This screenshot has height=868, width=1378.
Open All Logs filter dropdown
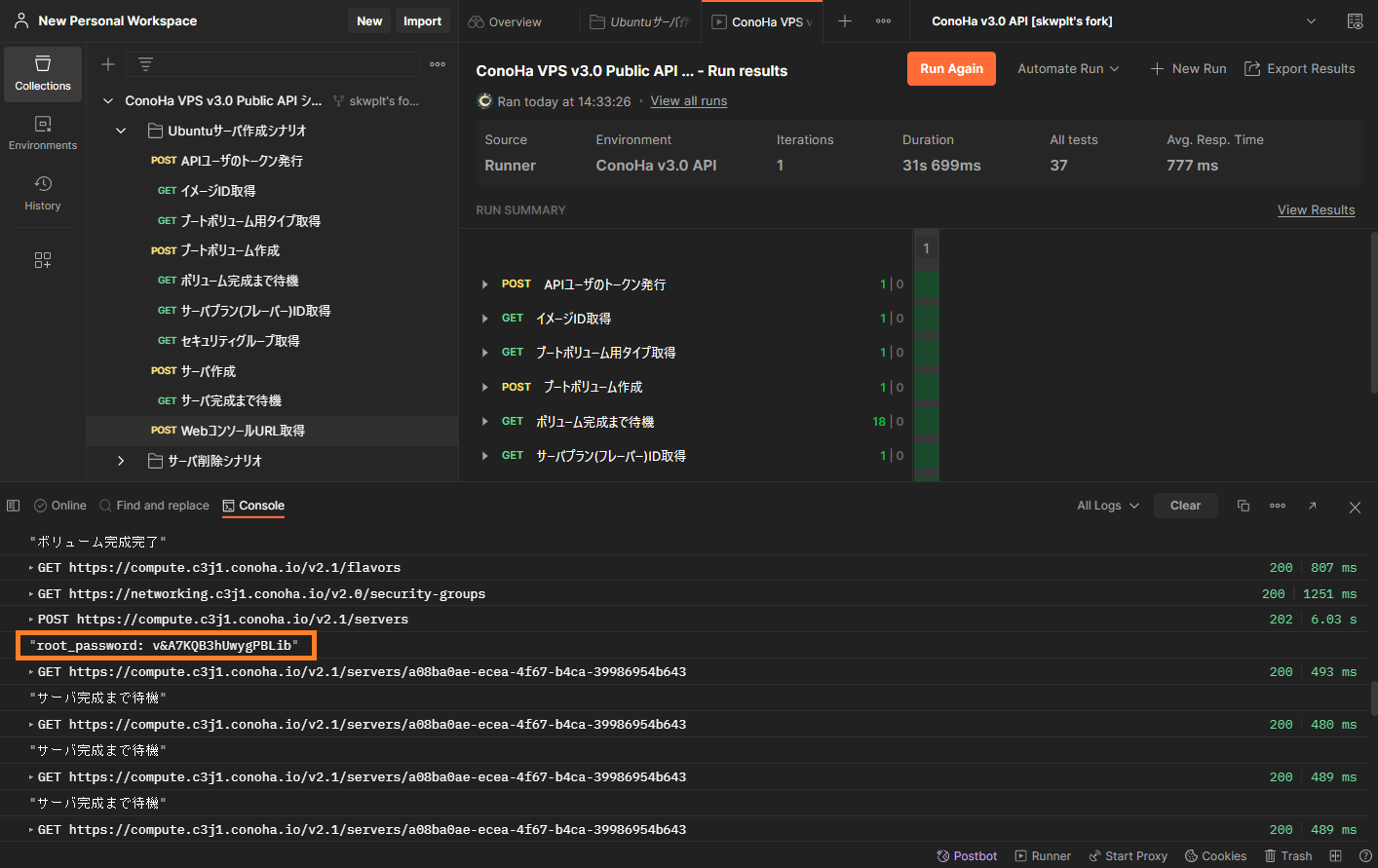click(x=1108, y=506)
